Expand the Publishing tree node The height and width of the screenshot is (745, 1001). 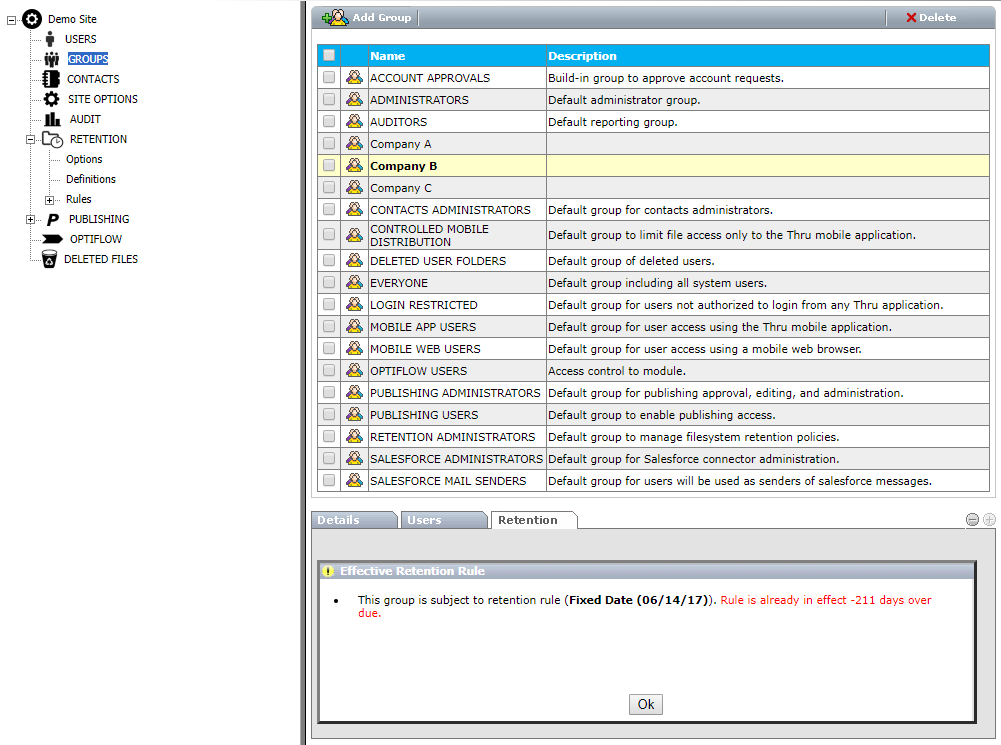[31, 220]
